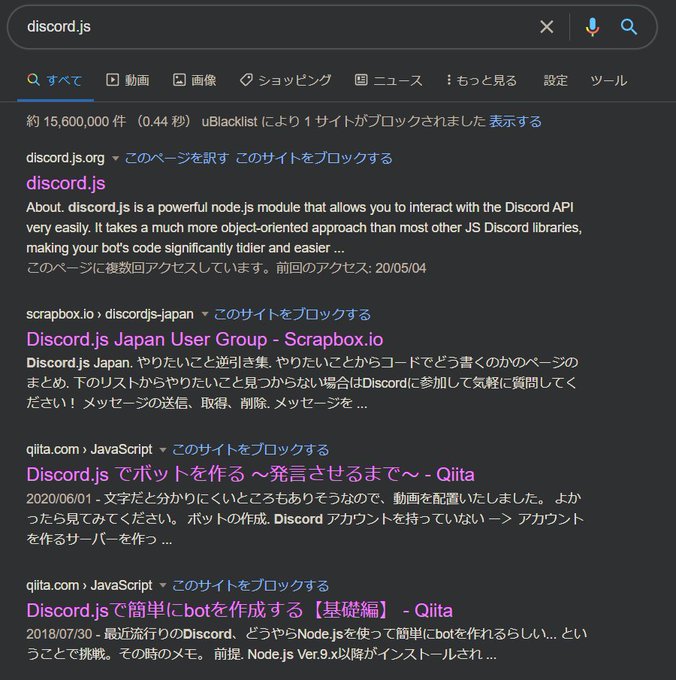Screen dimensions: 676x680
Task: Block discord.js.org with このサイトをブロックする
Action: pos(314,158)
